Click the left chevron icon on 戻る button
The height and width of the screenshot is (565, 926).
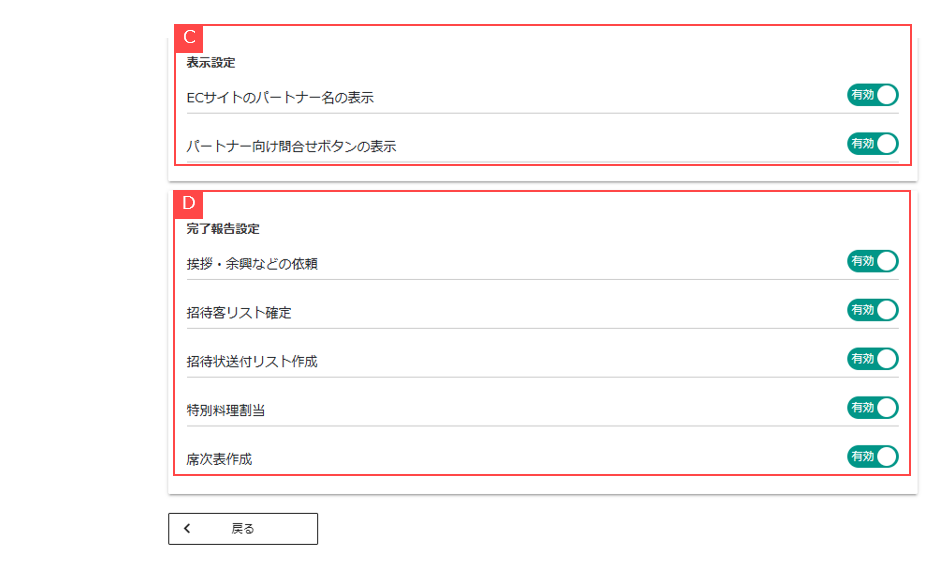click(x=187, y=529)
